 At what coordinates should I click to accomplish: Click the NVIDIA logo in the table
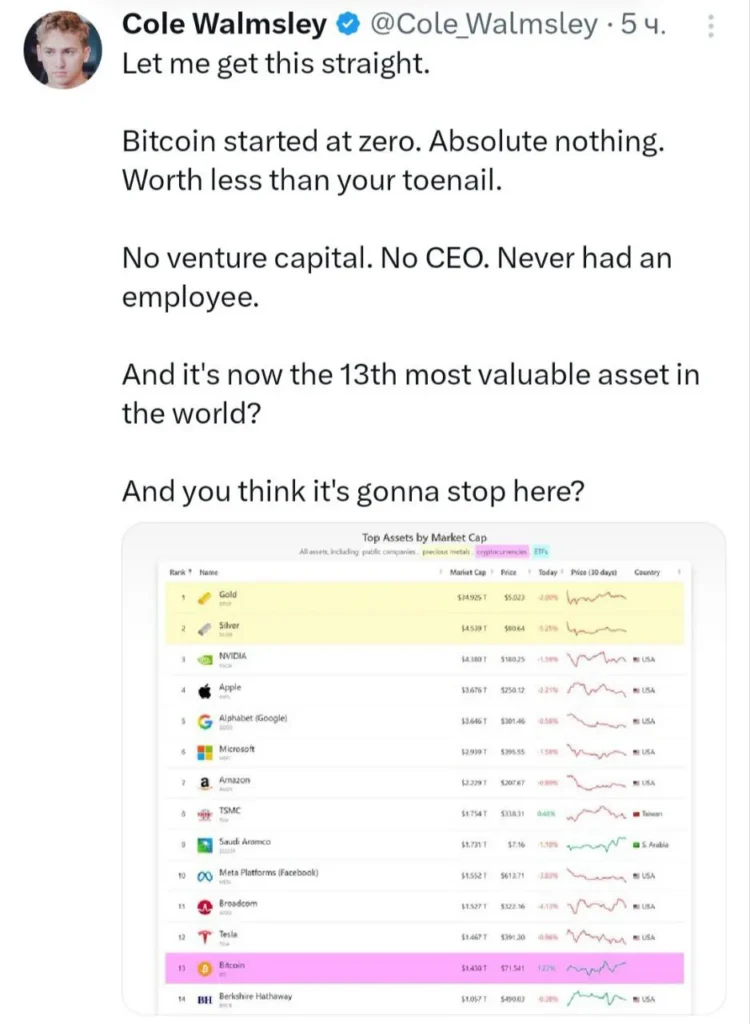click(204, 659)
